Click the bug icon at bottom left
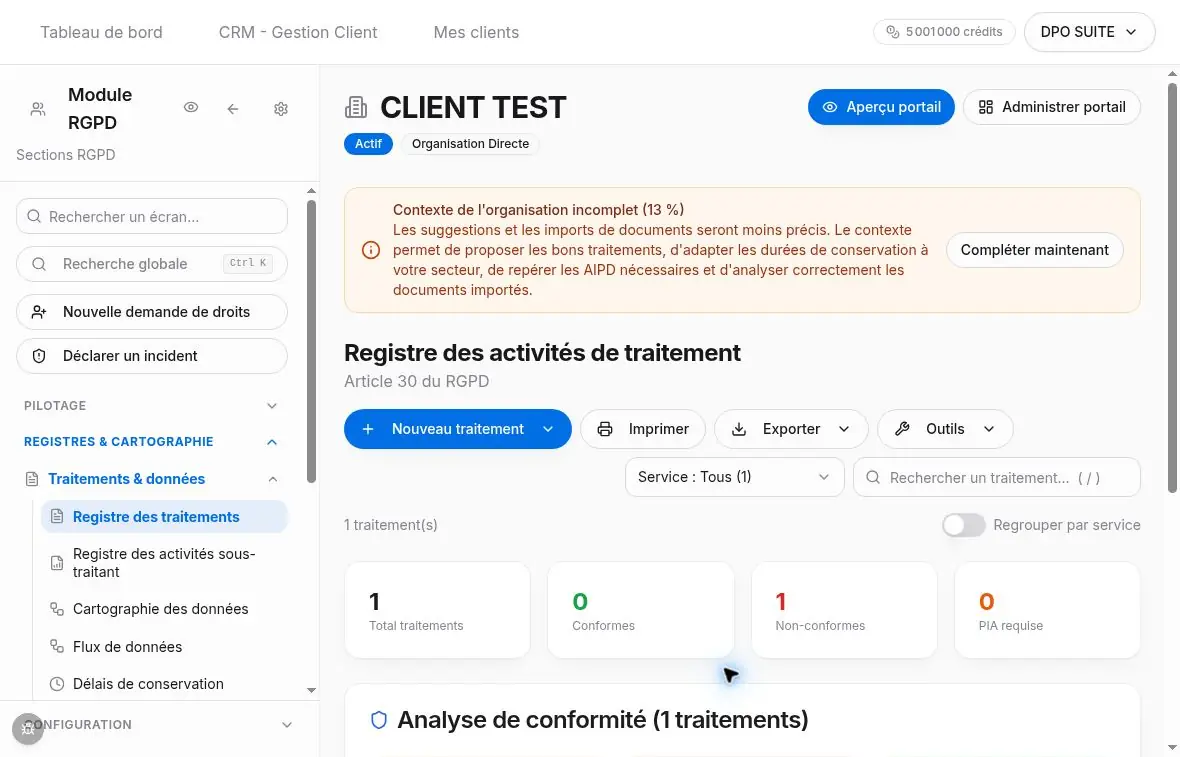The width and height of the screenshot is (1180, 757). 28,728
